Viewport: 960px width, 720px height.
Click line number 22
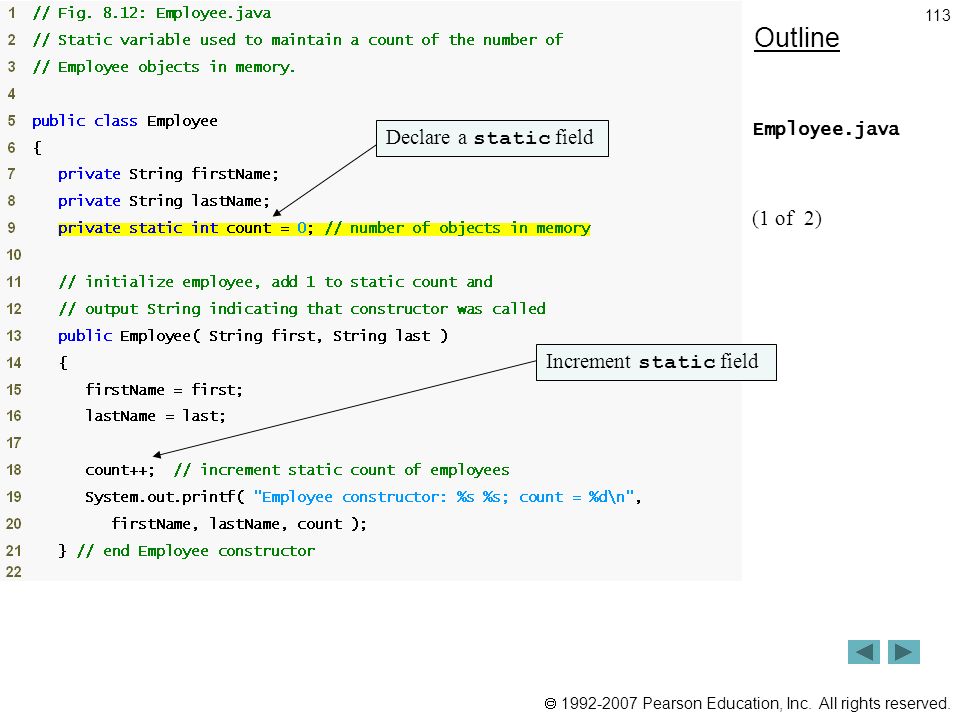pyautogui.click(x=13, y=572)
